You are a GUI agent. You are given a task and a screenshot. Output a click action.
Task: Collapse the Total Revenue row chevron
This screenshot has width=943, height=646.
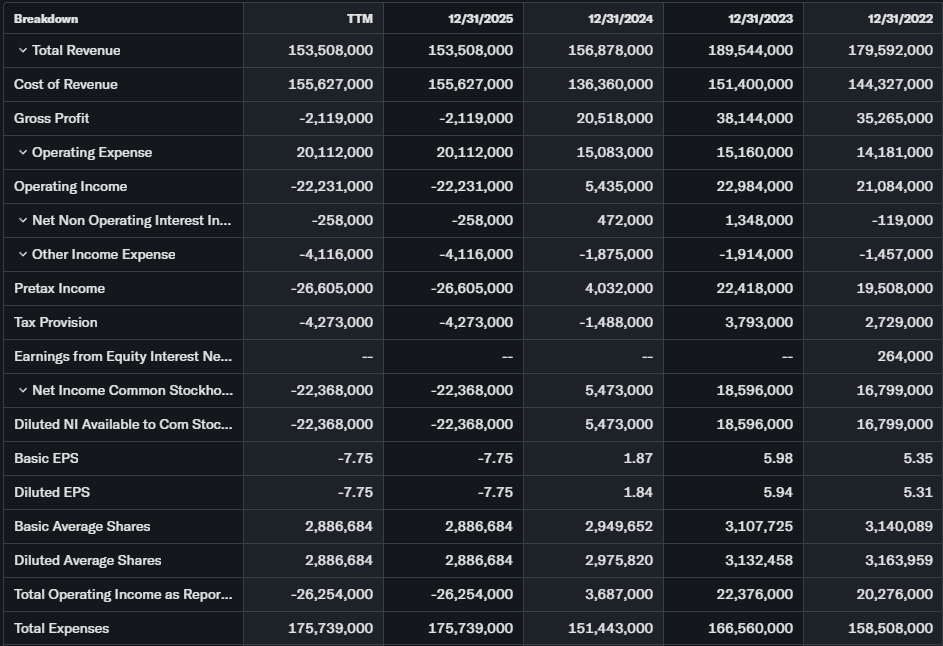pyautogui.click(x=22, y=51)
